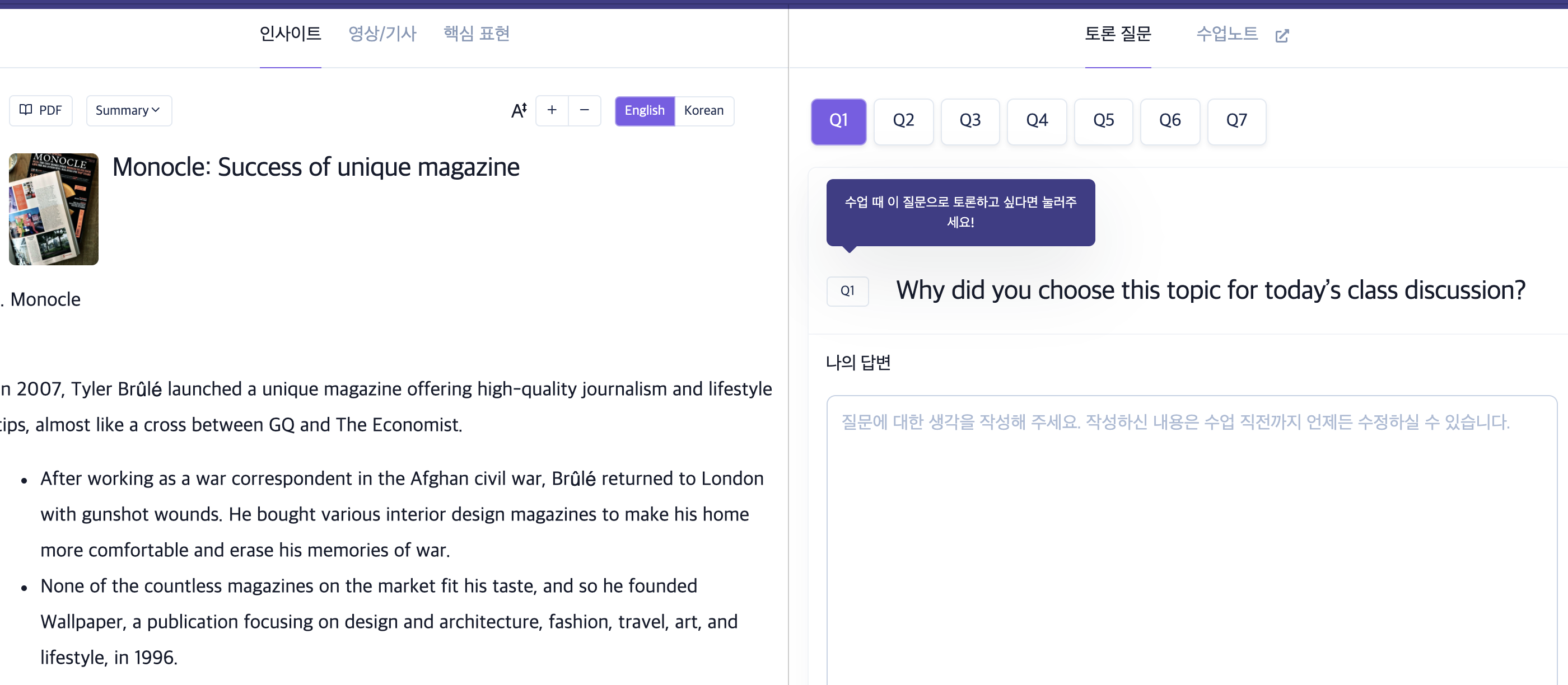
Task: Open the 수업노트 tab
Action: 1226,34
